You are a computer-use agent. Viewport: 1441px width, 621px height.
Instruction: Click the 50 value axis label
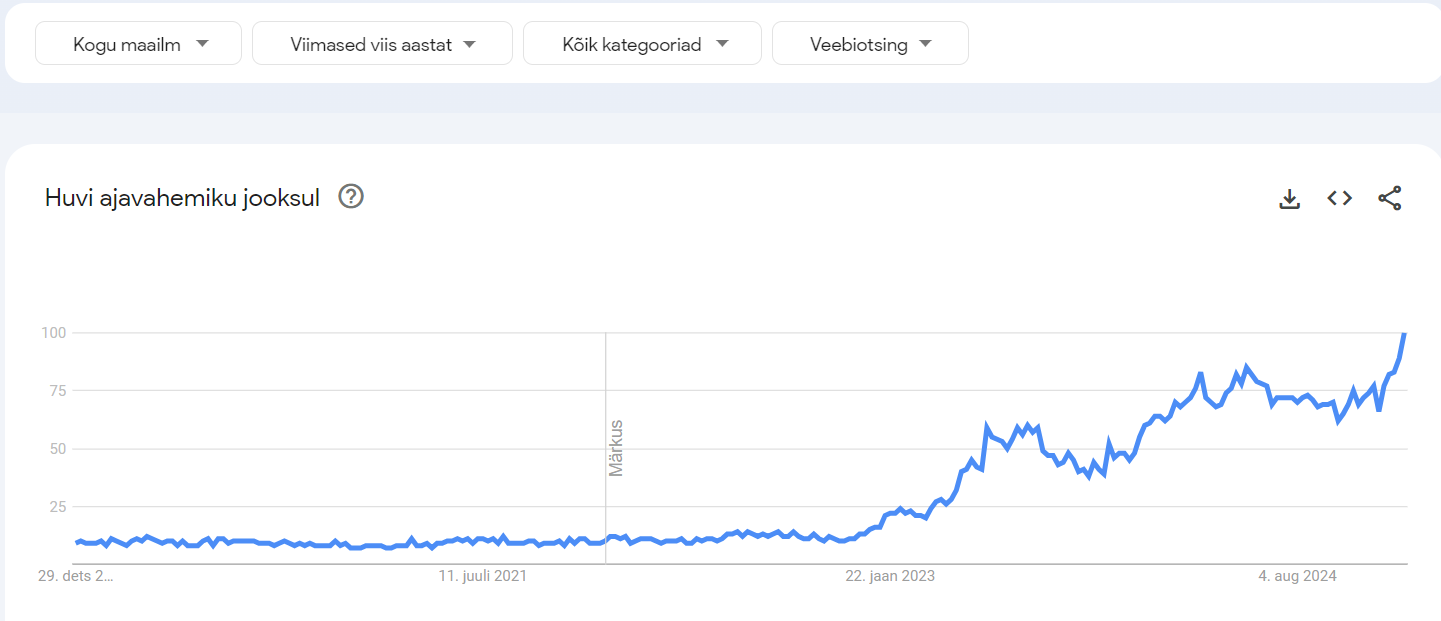click(x=56, y=448)
